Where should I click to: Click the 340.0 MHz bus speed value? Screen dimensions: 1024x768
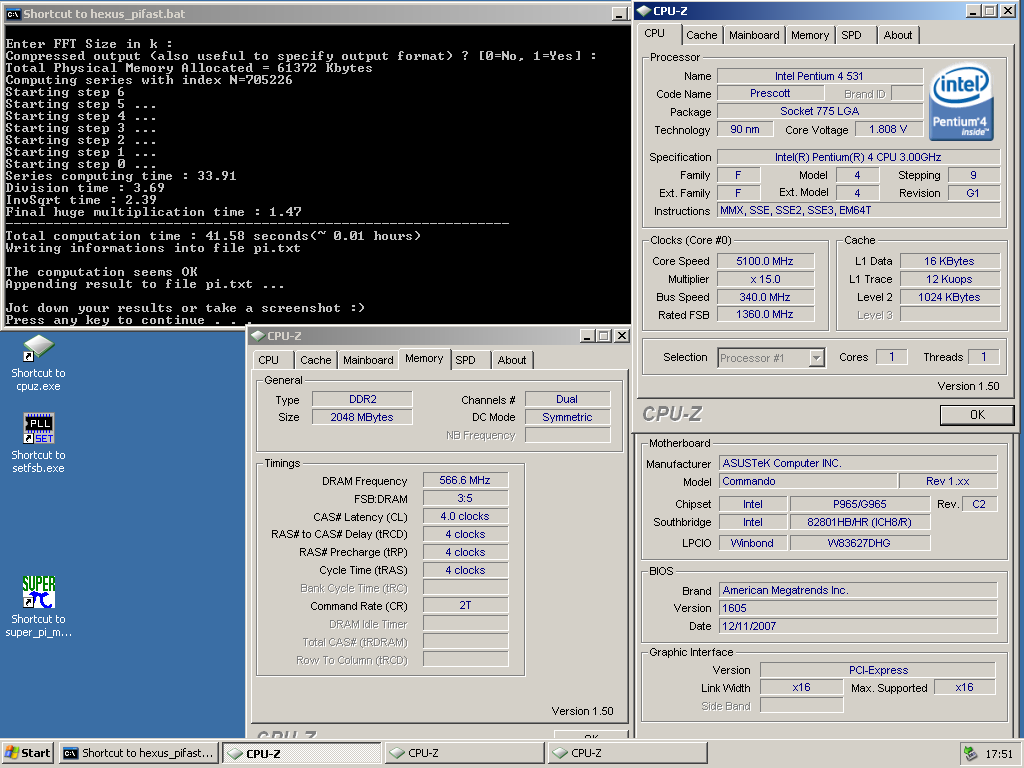pyautogui.click(x=765, y=297)
